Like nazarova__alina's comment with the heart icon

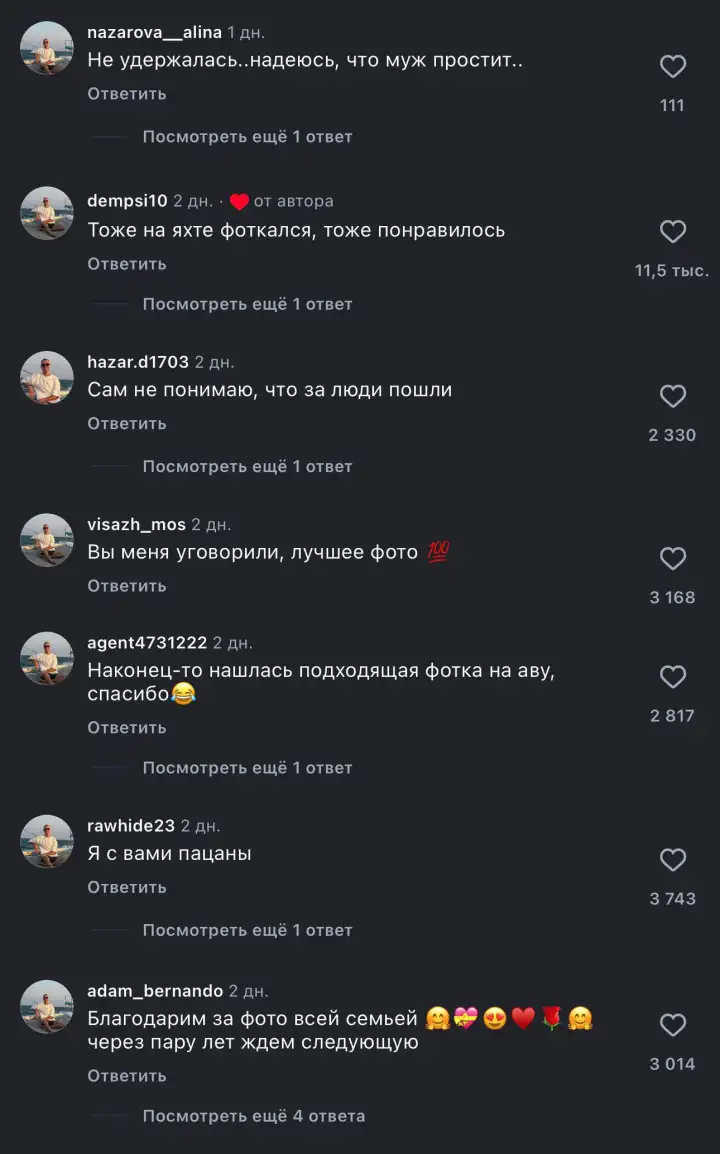pos(673,66)
